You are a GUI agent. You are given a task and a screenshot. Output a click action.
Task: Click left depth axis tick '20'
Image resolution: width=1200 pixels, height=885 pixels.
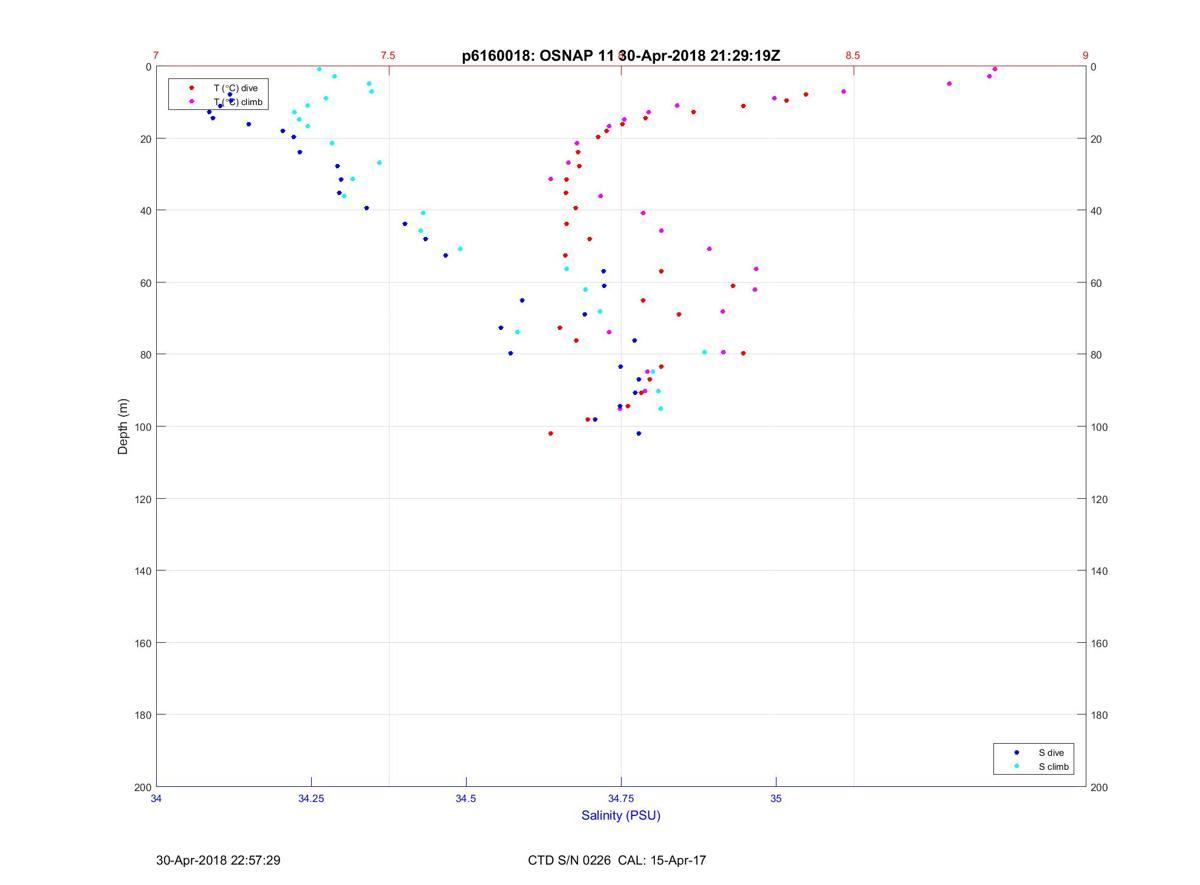(145, 139)
